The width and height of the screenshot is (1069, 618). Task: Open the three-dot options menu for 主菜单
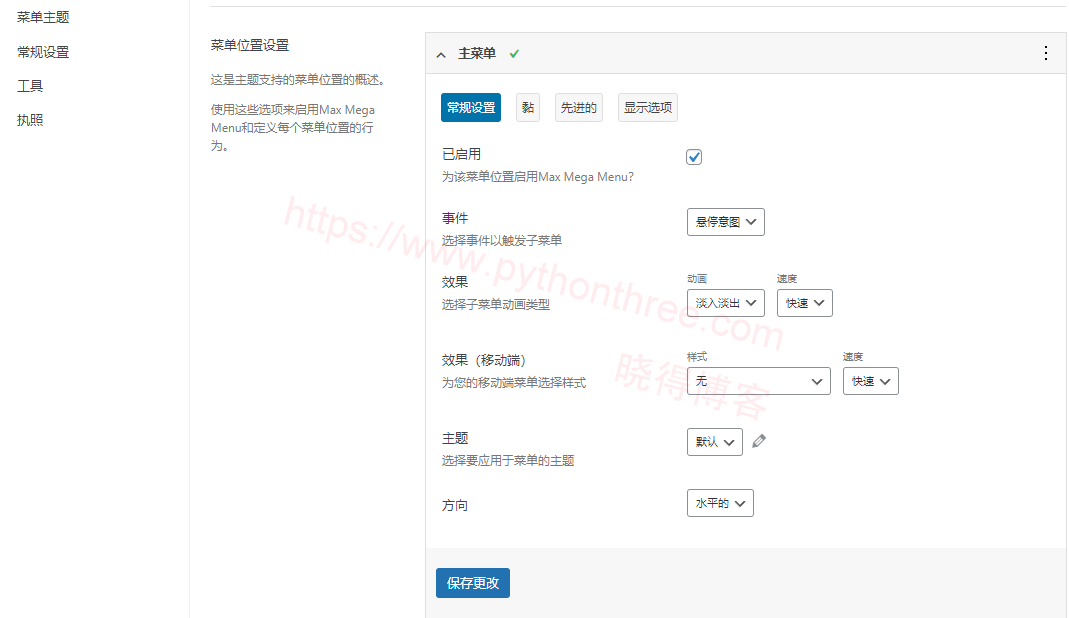(x=1046, y=53)
